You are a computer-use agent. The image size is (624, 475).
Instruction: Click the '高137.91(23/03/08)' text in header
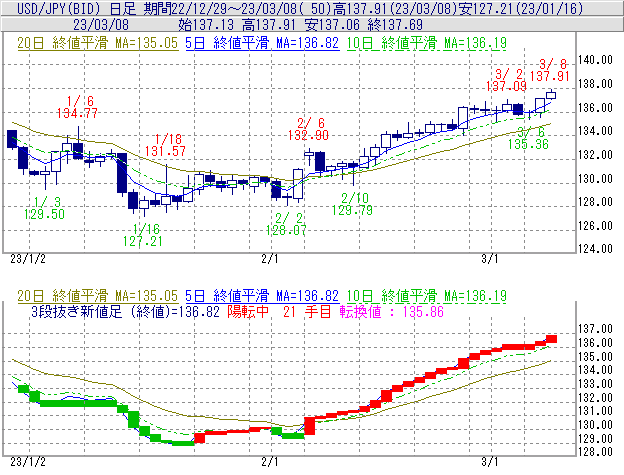pos(396,8)
